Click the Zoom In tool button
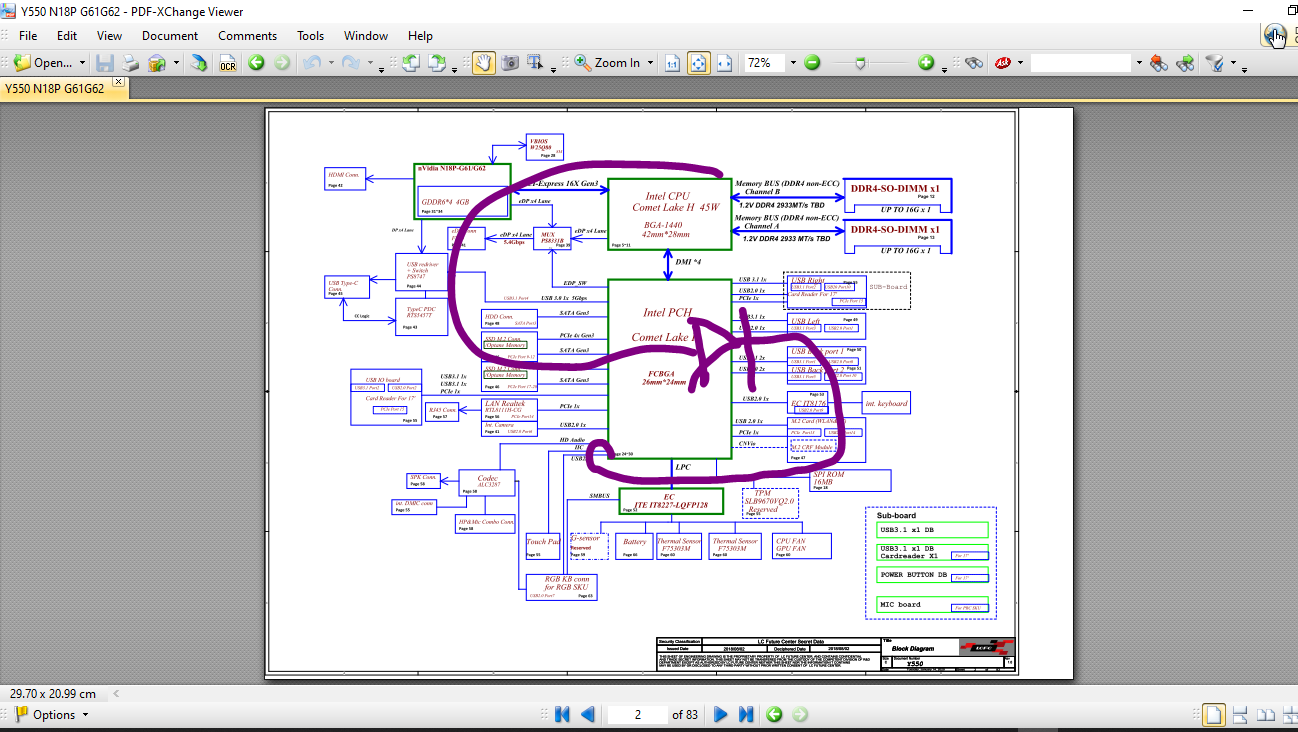 [607, 63]
